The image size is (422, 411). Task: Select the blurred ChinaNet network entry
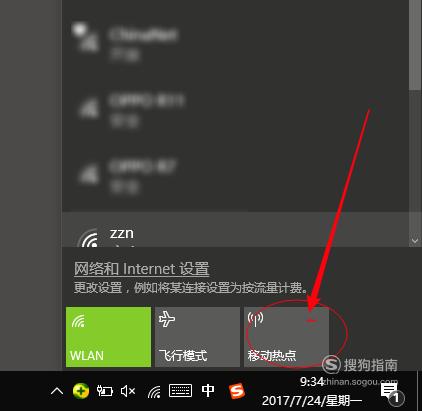235,43
